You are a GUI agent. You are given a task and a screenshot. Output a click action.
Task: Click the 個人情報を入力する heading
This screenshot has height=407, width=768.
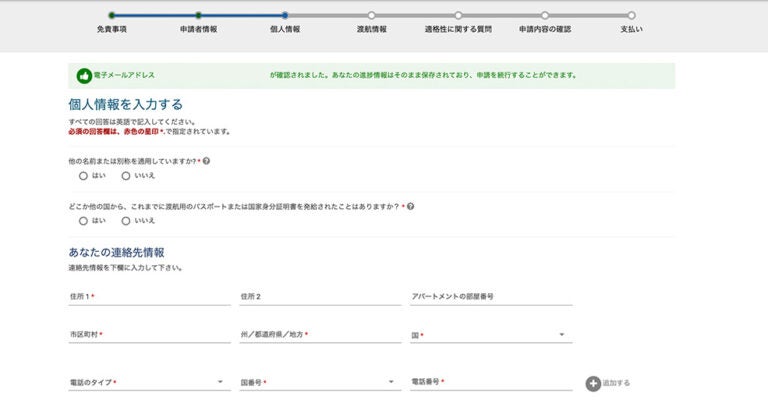coord(126,104)
